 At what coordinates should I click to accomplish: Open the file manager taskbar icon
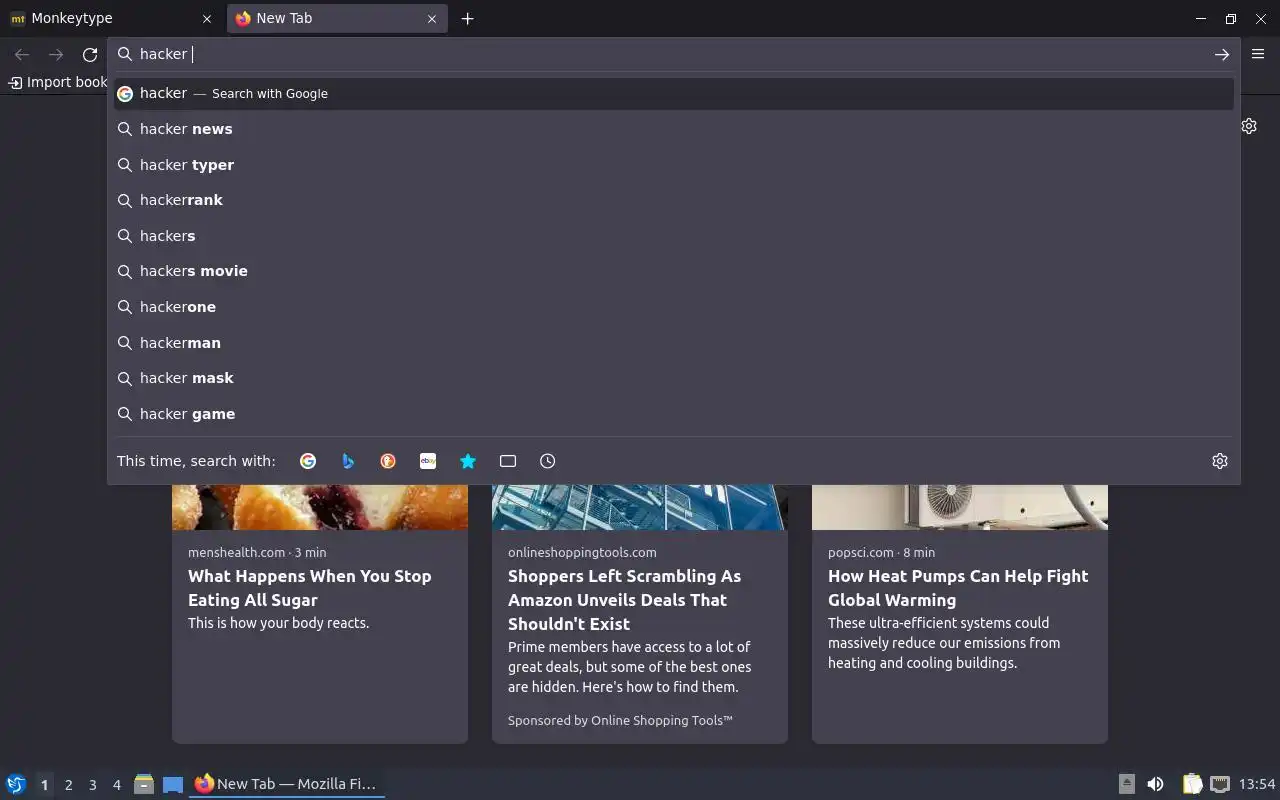pyautogui.click(x=144, y=784)
